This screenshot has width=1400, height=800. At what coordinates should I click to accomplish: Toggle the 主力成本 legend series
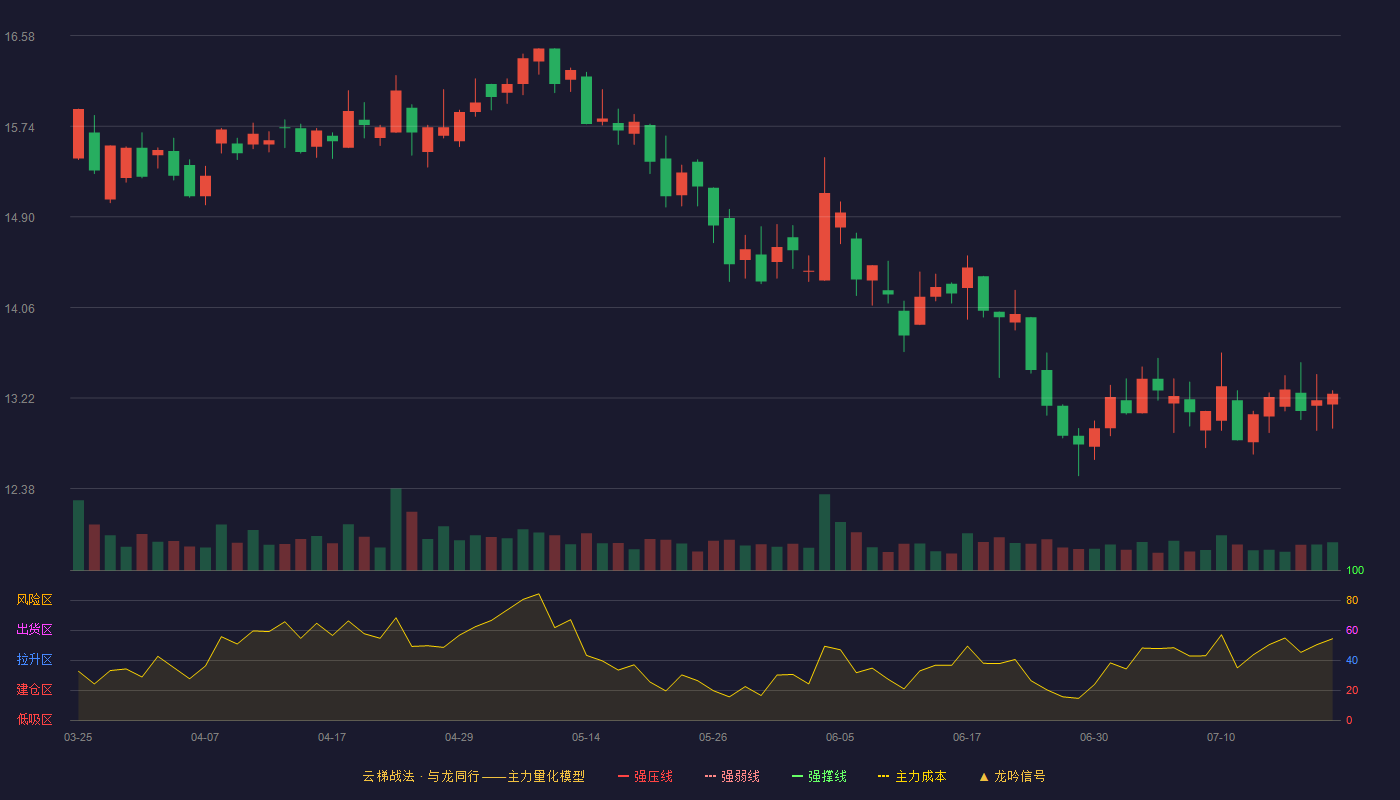(x=912, y=776)
